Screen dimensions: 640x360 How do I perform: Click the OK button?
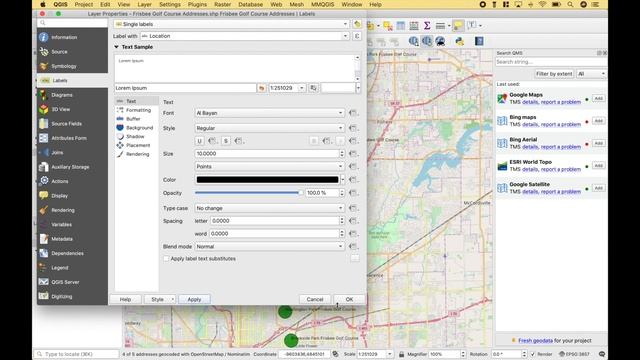(x=349, y=300)
